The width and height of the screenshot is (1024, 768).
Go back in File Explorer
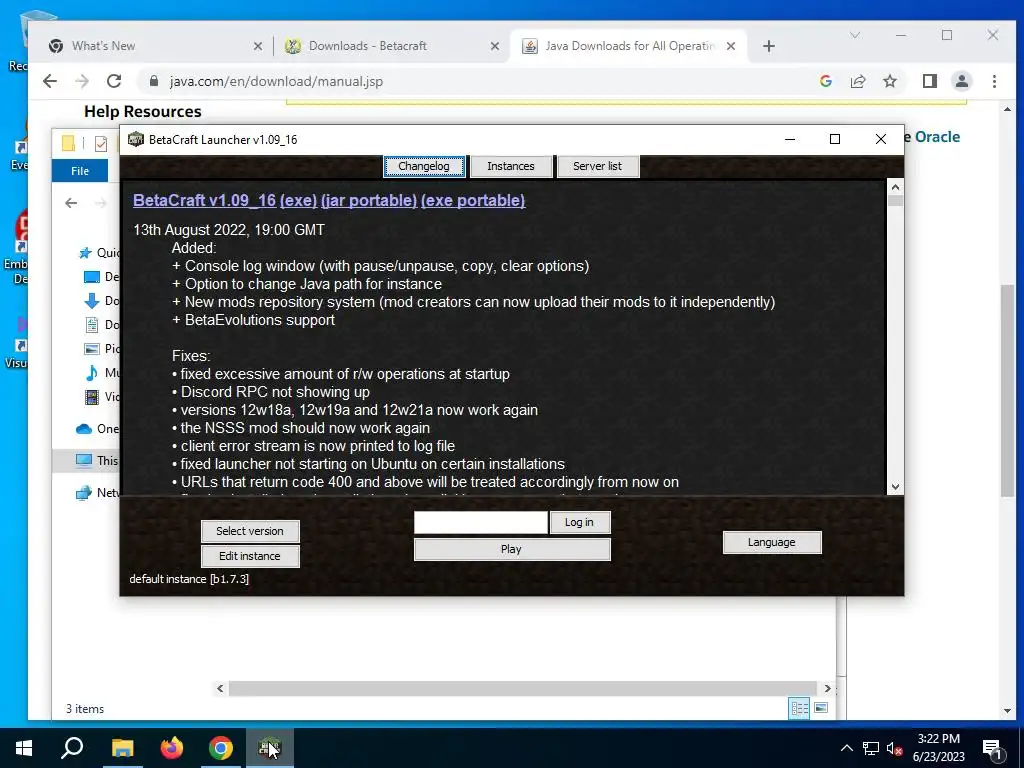click(71, 203)
